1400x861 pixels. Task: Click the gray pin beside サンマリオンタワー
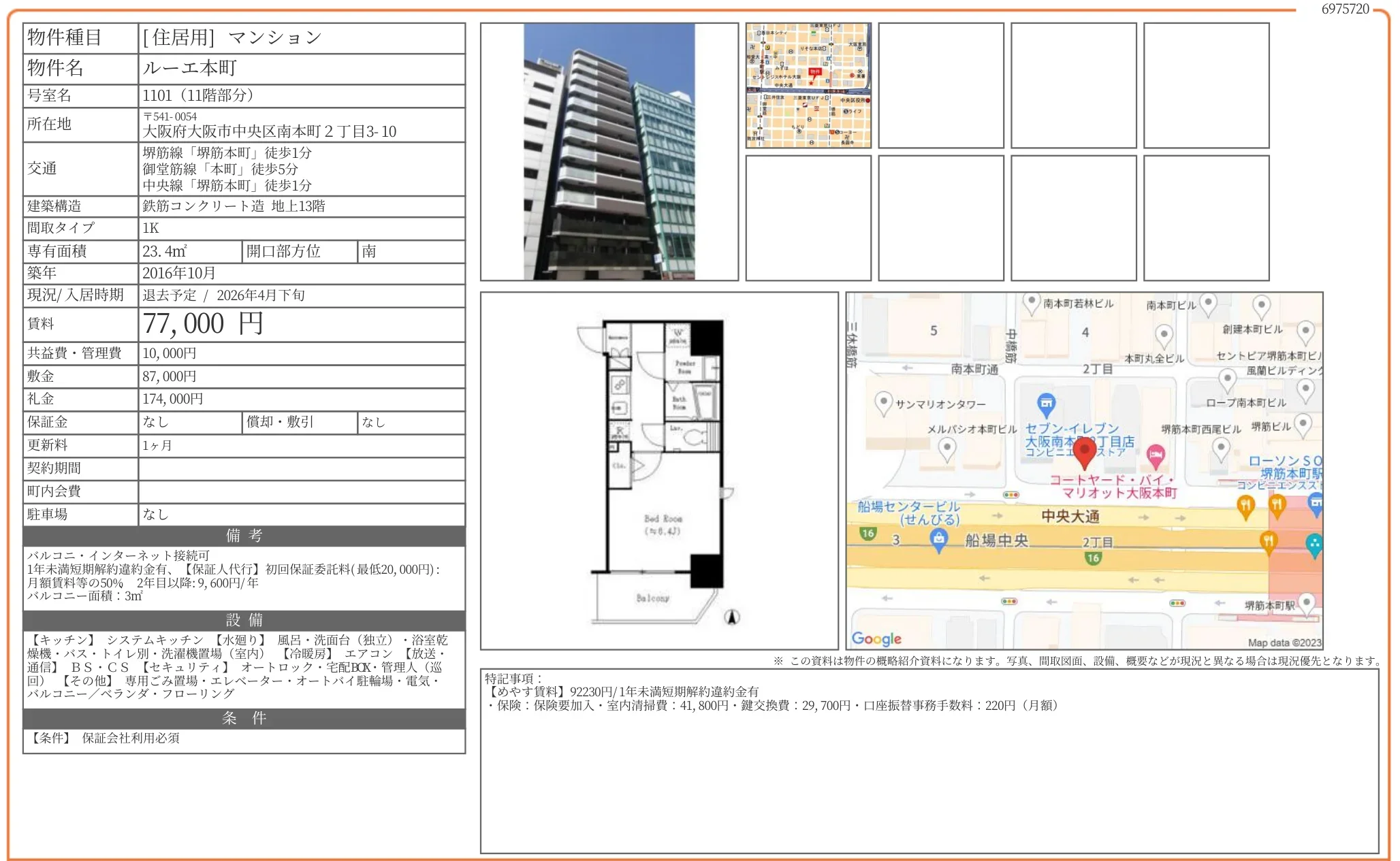[883, 402]
